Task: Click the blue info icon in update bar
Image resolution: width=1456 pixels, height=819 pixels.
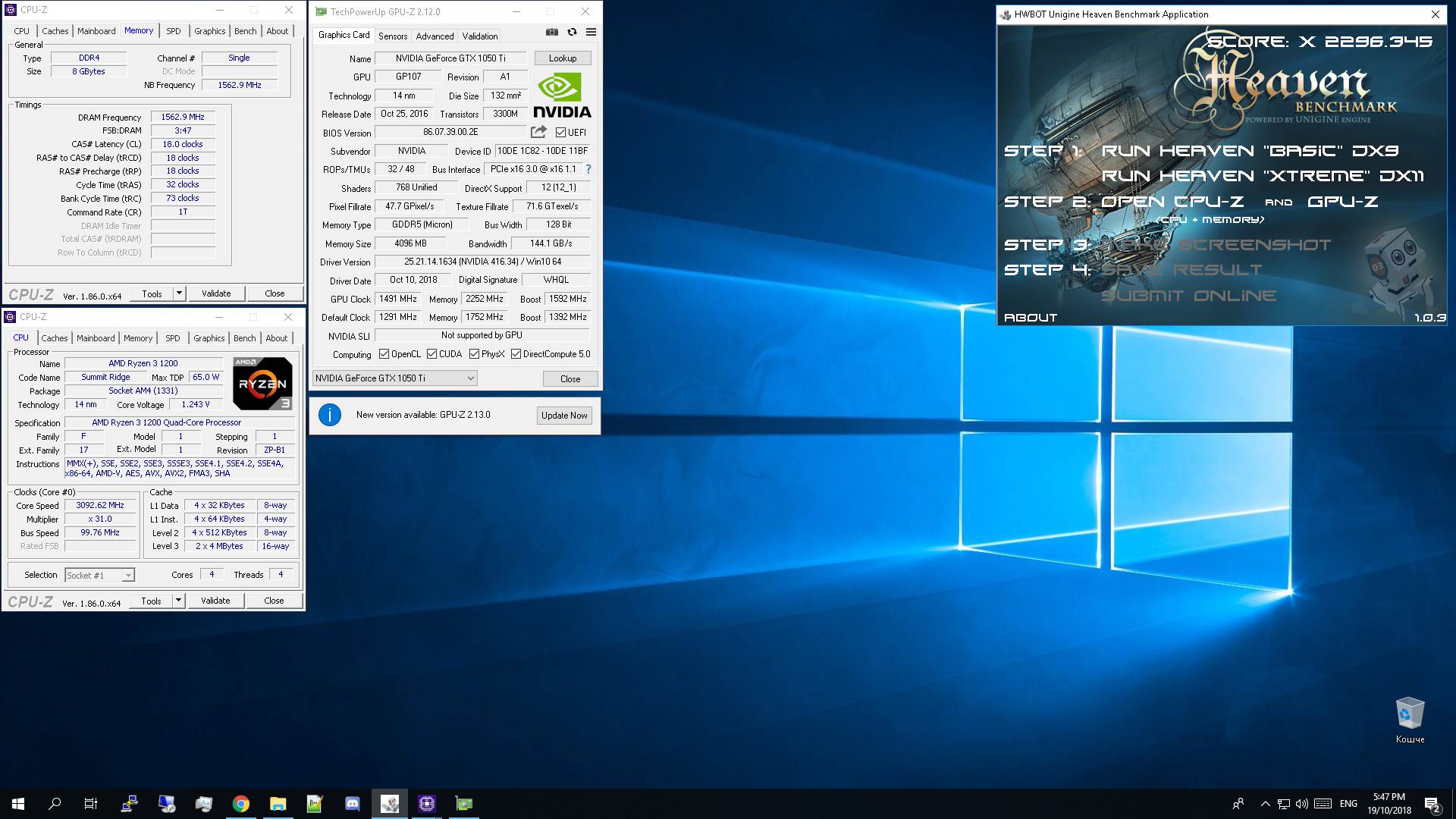Action: click(x=330, y=415)
